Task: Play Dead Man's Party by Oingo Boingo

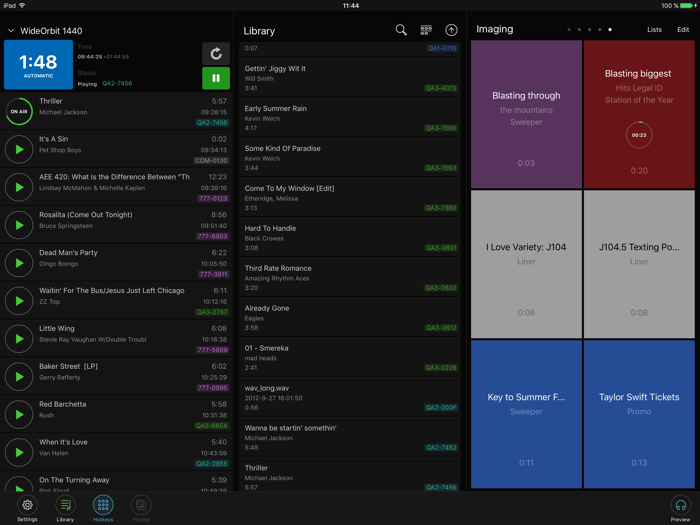Action: [19, 263]
